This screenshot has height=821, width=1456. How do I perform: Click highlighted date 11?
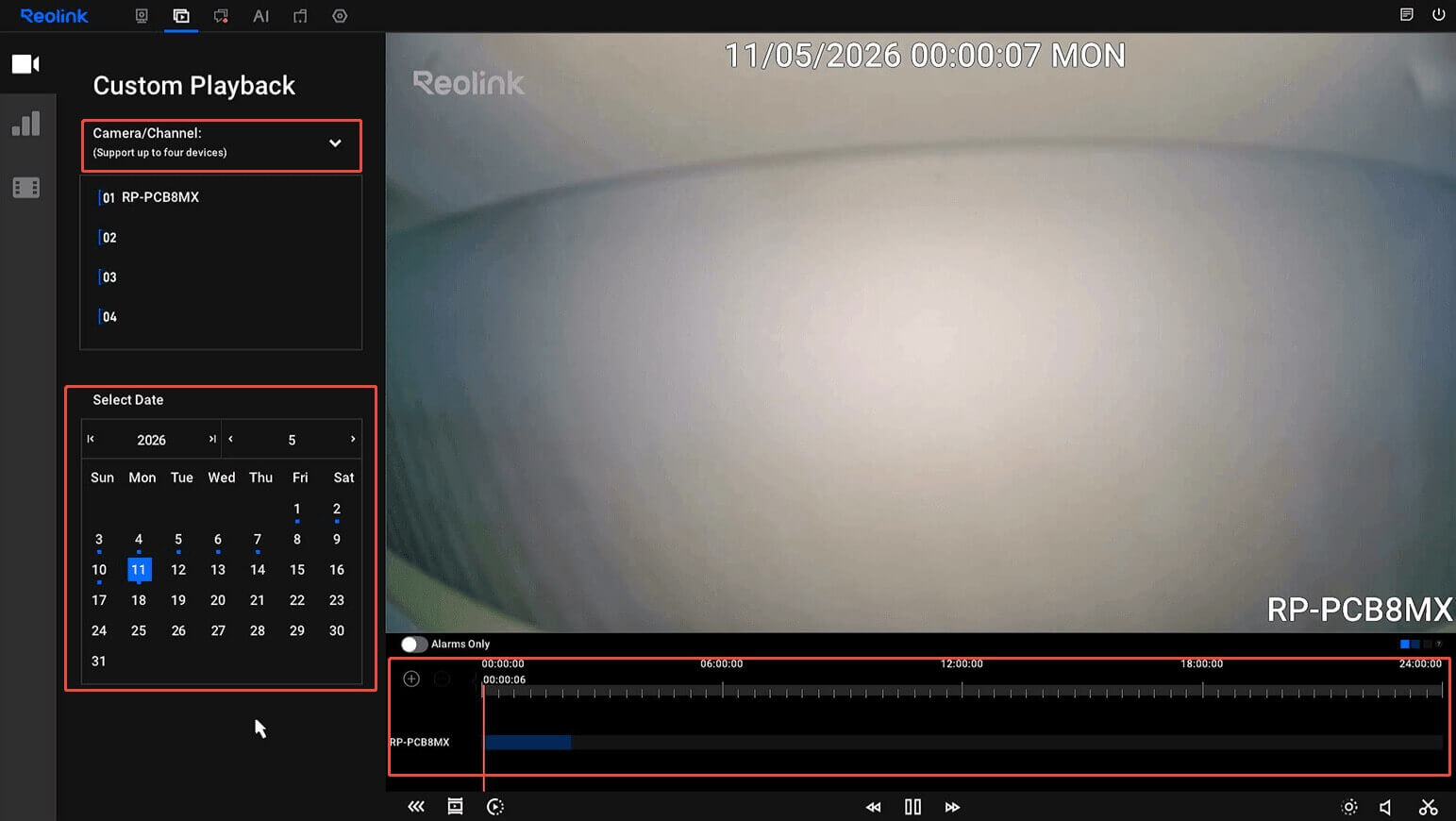point(139,570)
